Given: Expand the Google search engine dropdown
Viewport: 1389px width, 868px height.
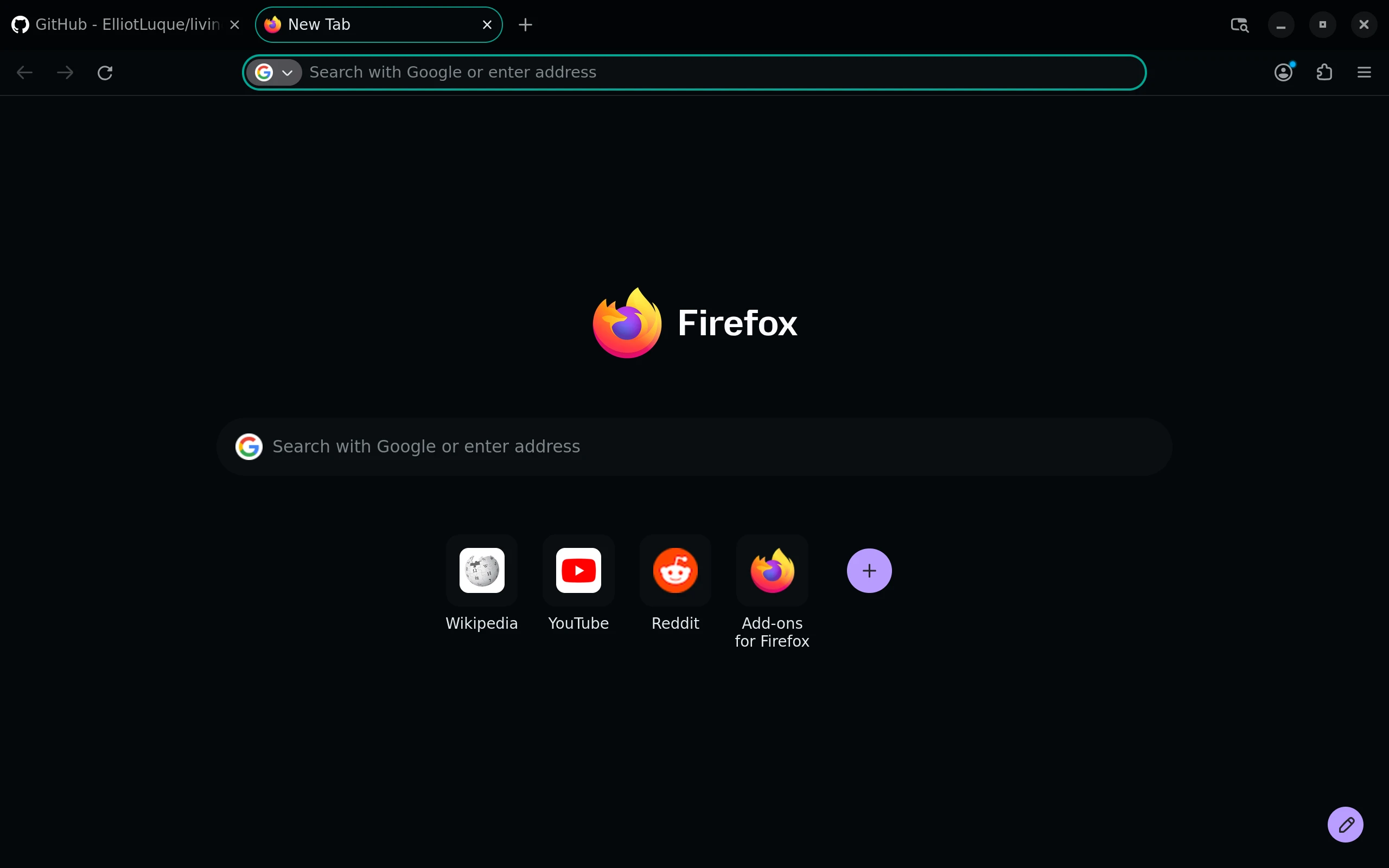Looking at the screenshot, I should 275,72.
